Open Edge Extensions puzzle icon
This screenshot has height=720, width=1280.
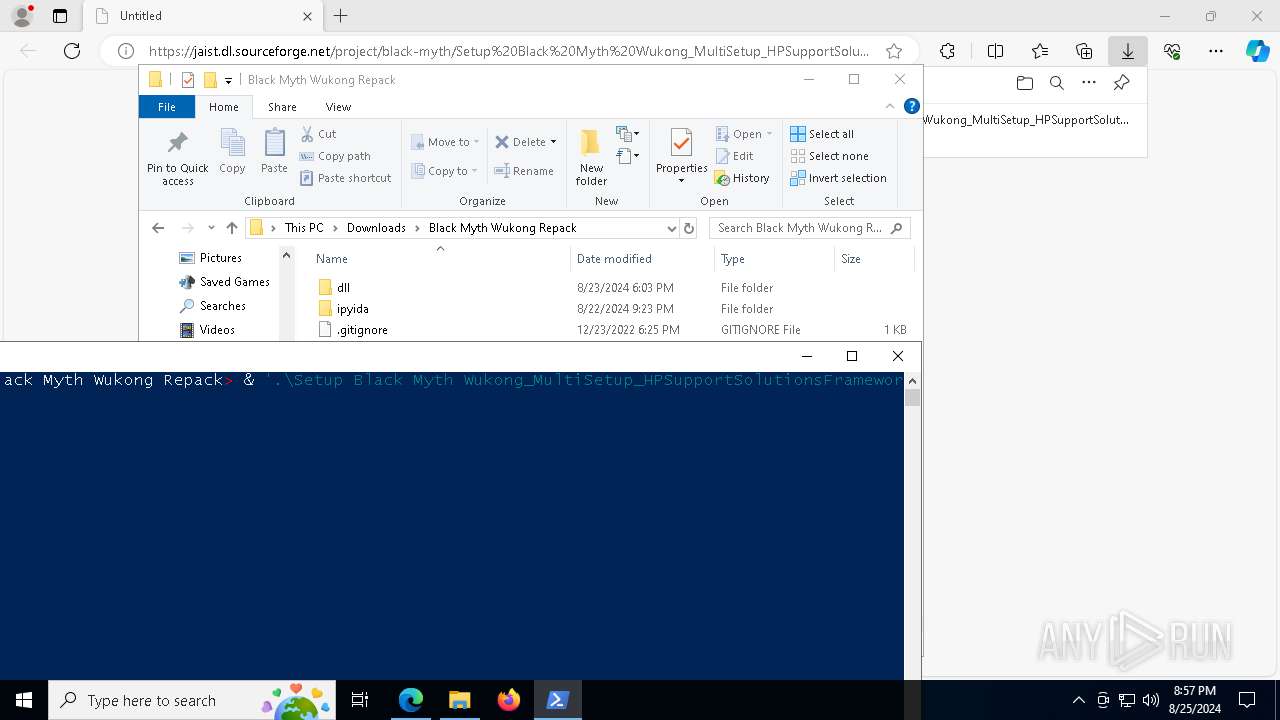pyautogui.click(x=947, y=51)
